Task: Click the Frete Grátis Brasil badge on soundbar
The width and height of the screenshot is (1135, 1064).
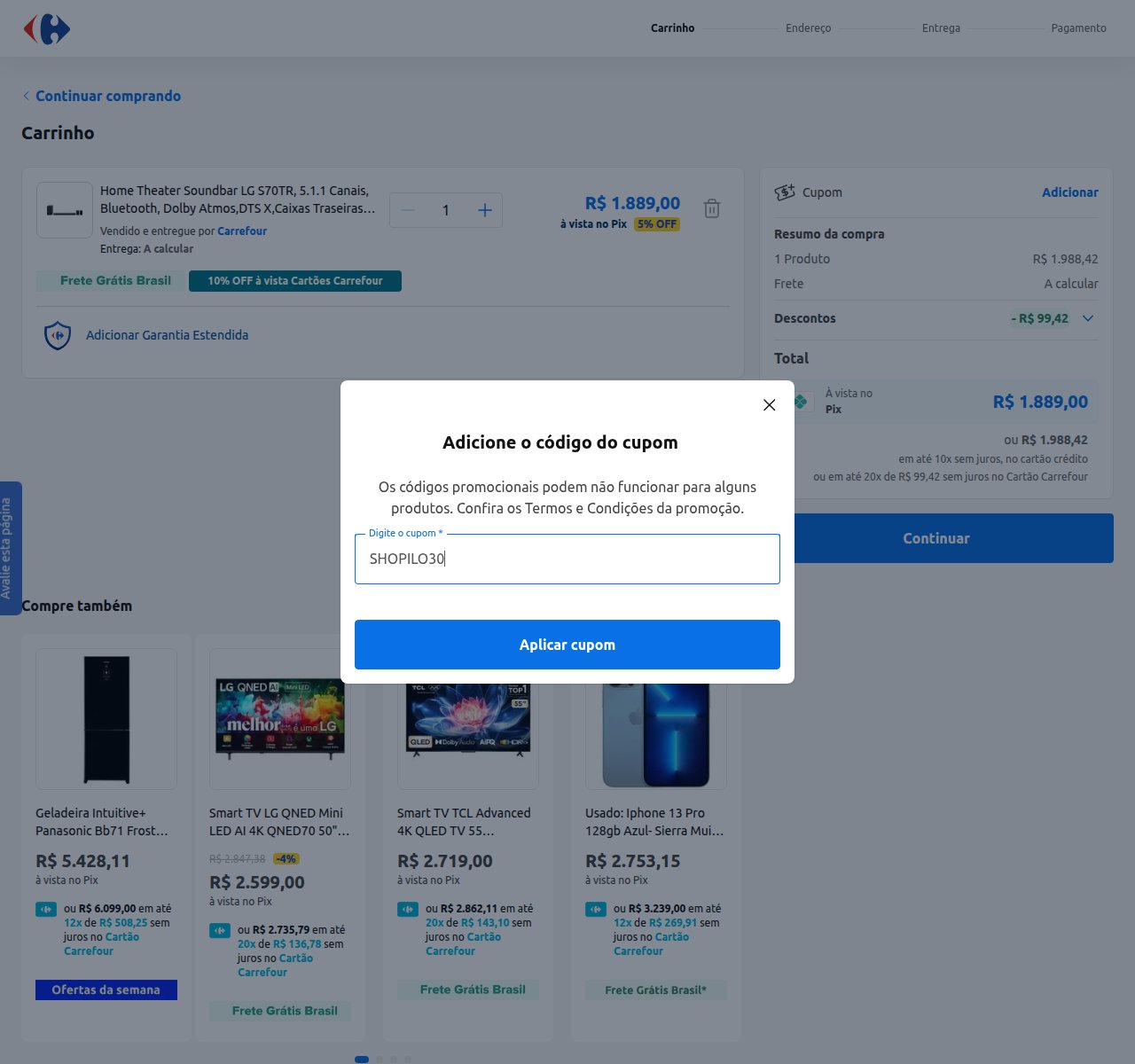Action: pyautogui.click(x=112, y=281)
